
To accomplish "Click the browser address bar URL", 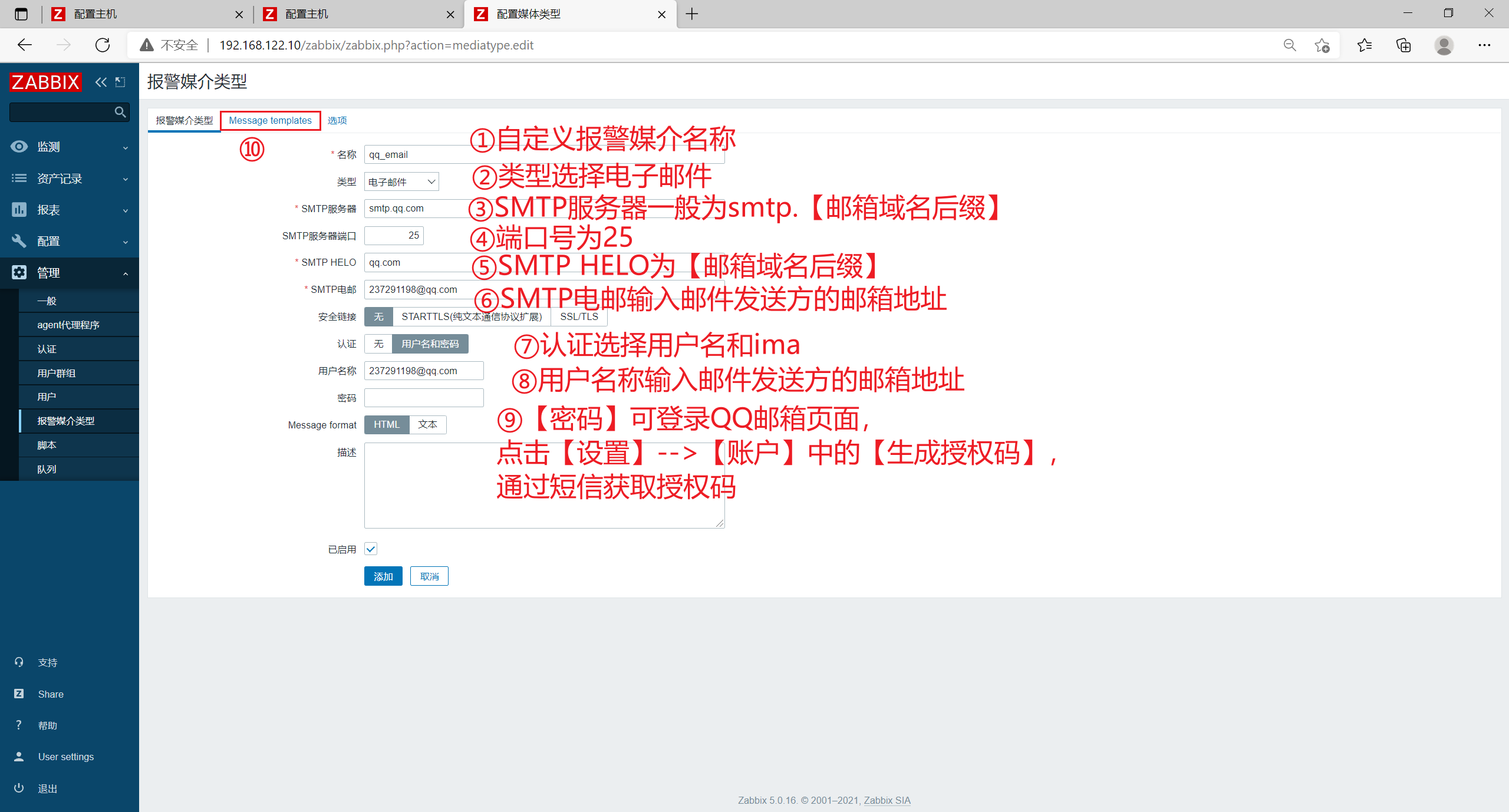I will point(376,45).
